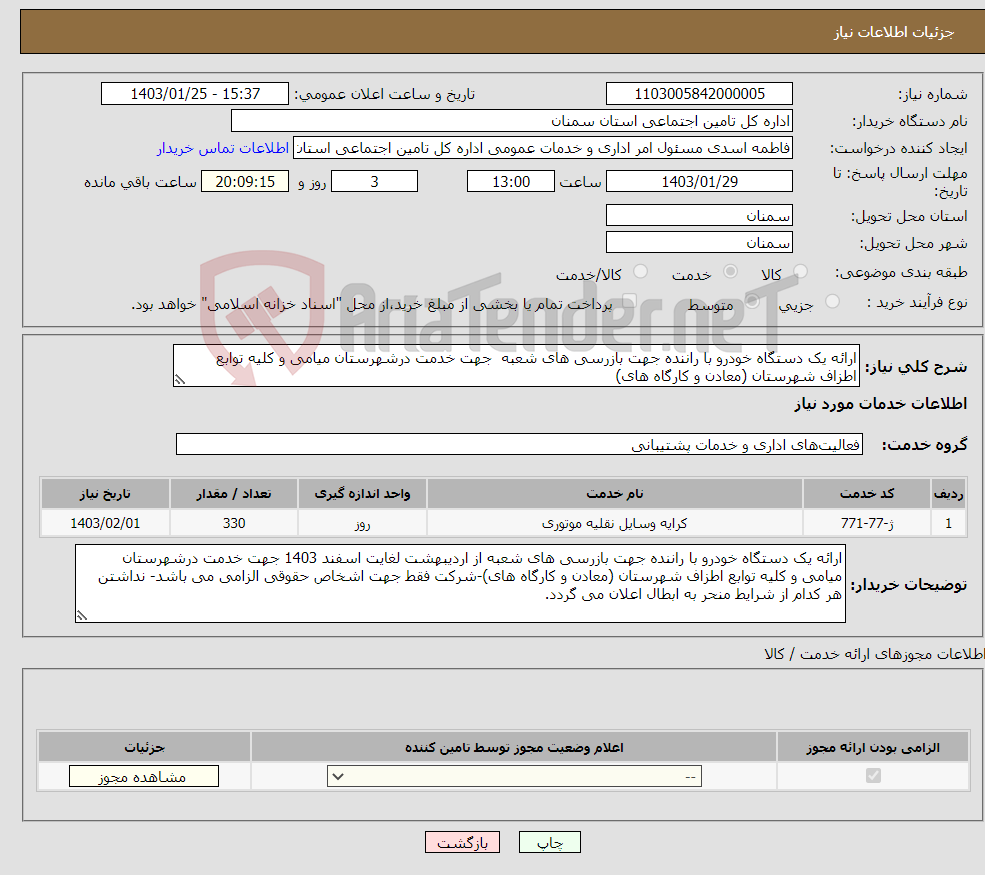Click the quantity cell 330
Viewport: 985px width, 875px height.
click(x=234, y=523)
